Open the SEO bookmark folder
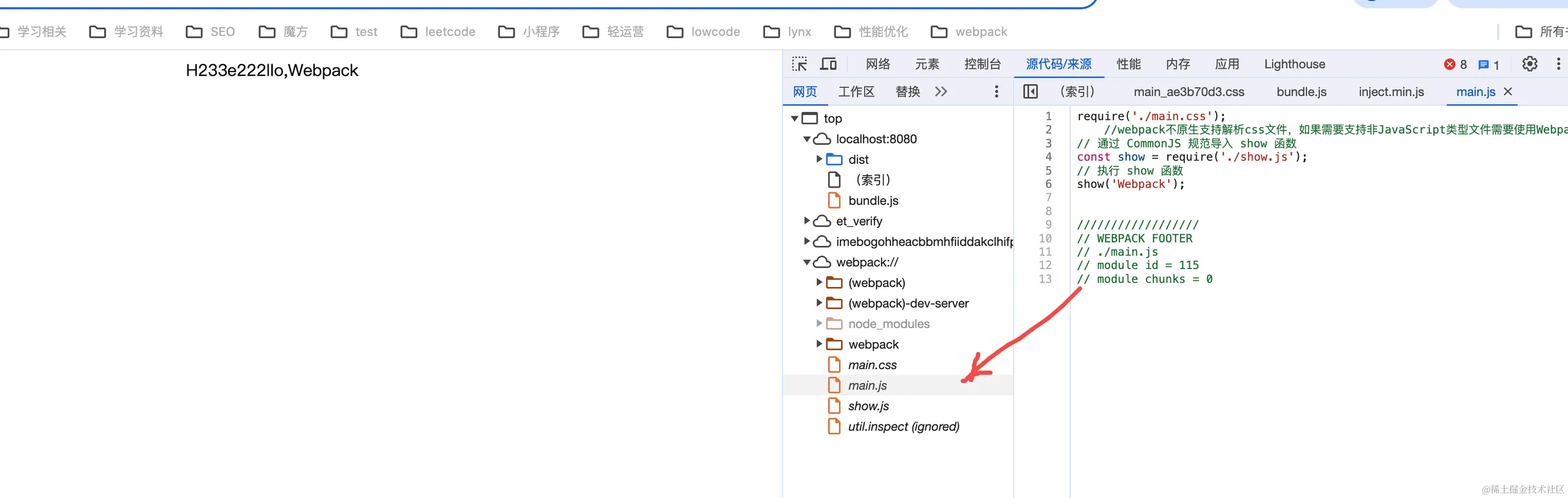The height and width of the screenshot is (498, 1568). (211, 32)
